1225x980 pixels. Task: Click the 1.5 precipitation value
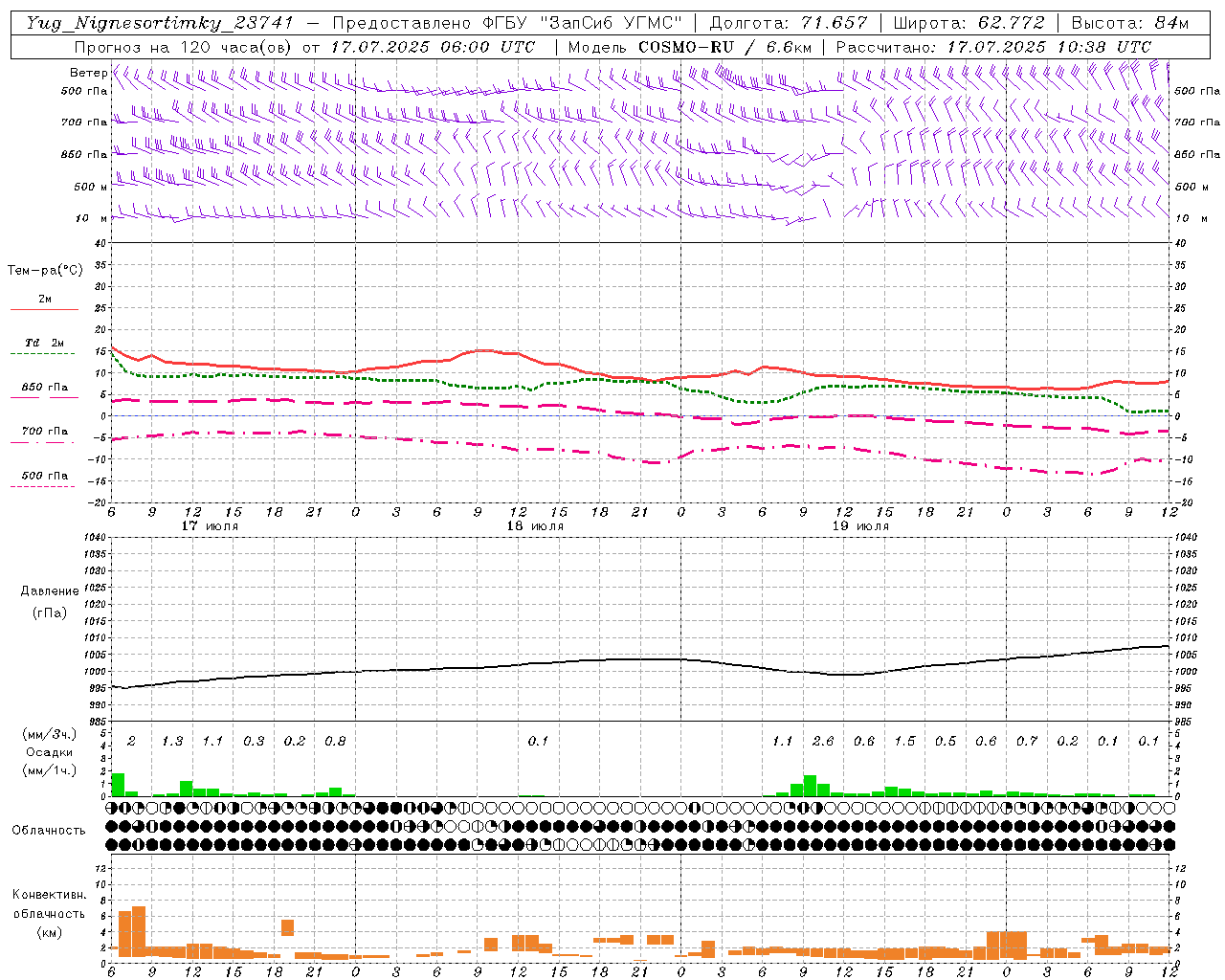tap(904, 741)
